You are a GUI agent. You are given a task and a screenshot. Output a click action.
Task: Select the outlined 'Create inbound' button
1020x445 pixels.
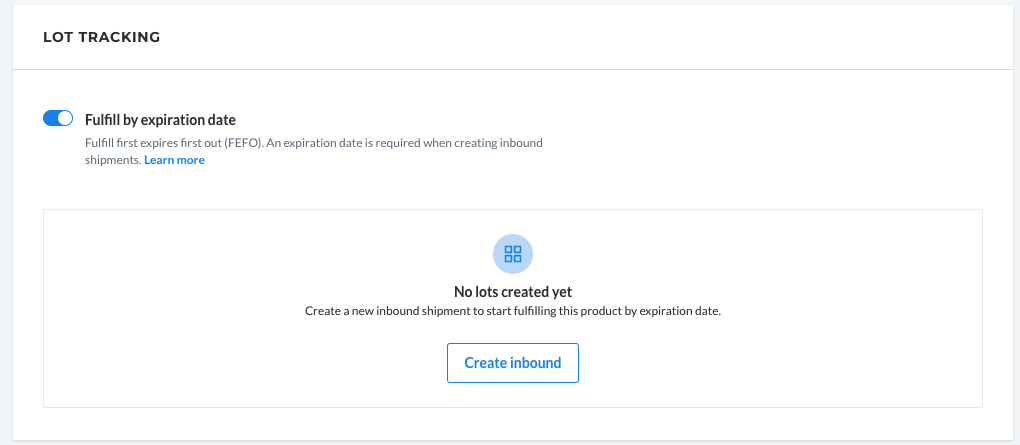click(513, 363)
